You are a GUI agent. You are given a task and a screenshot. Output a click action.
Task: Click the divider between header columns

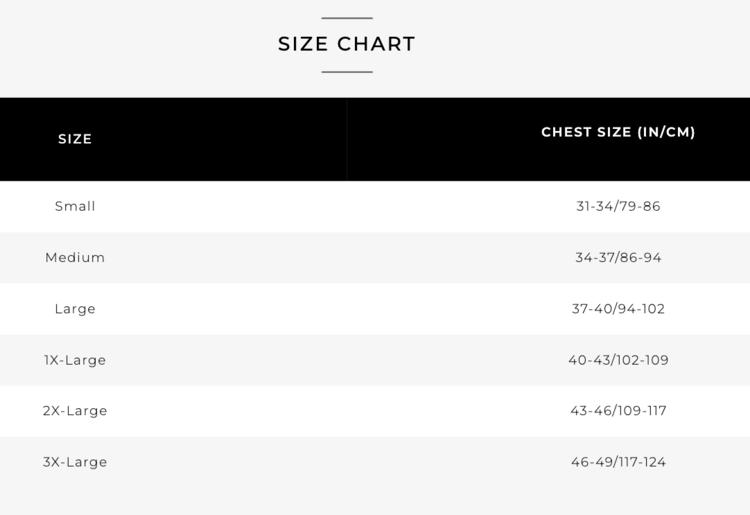(x=347, y=139)
